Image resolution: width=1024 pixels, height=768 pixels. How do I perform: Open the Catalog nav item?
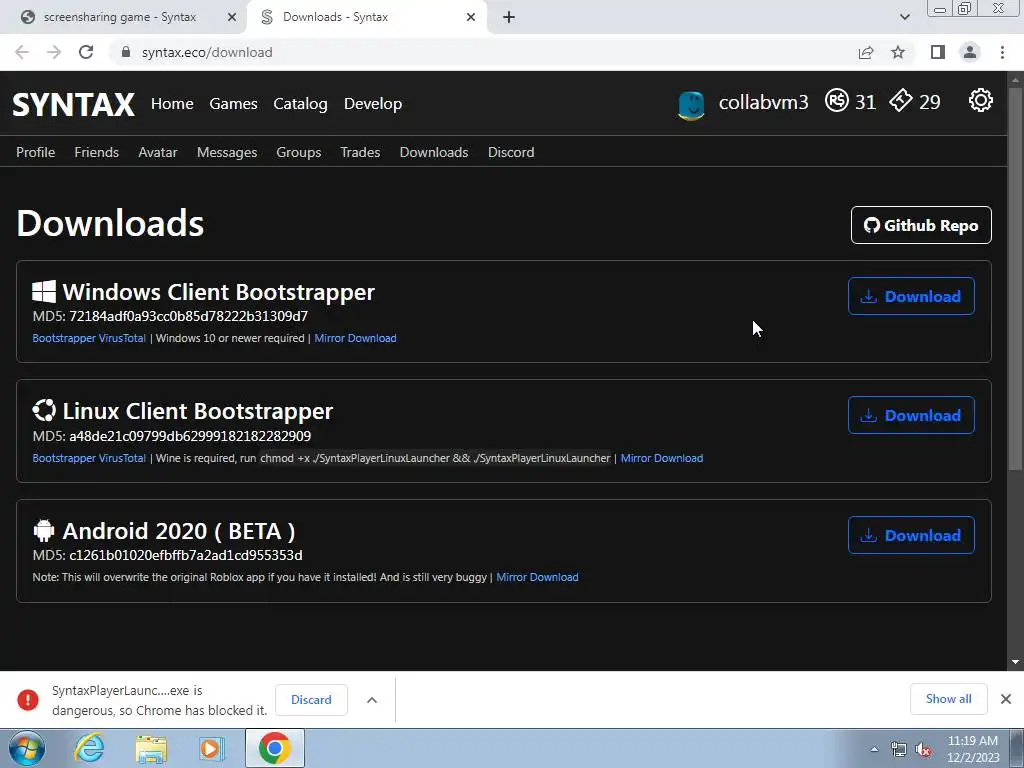(x=300, y=104)
